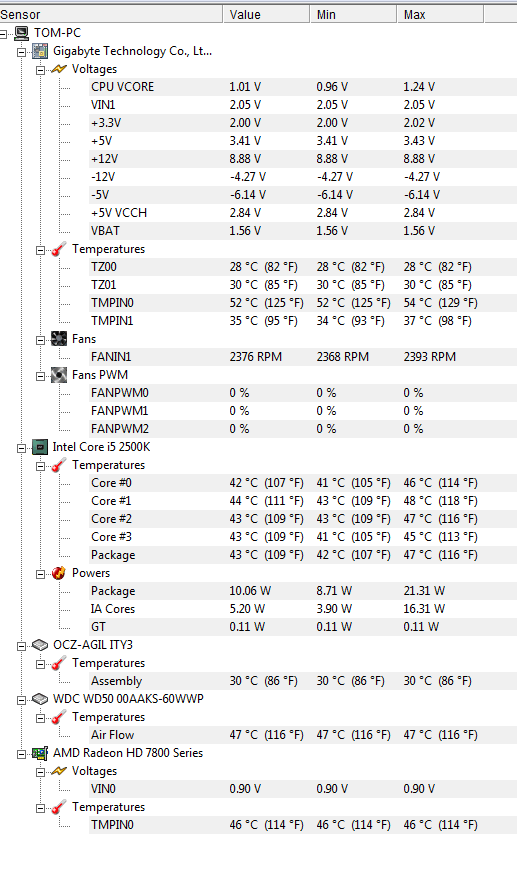Select the CPU VCORE voltage row
This screenshot has height=873, width=517.
[303, 87]
